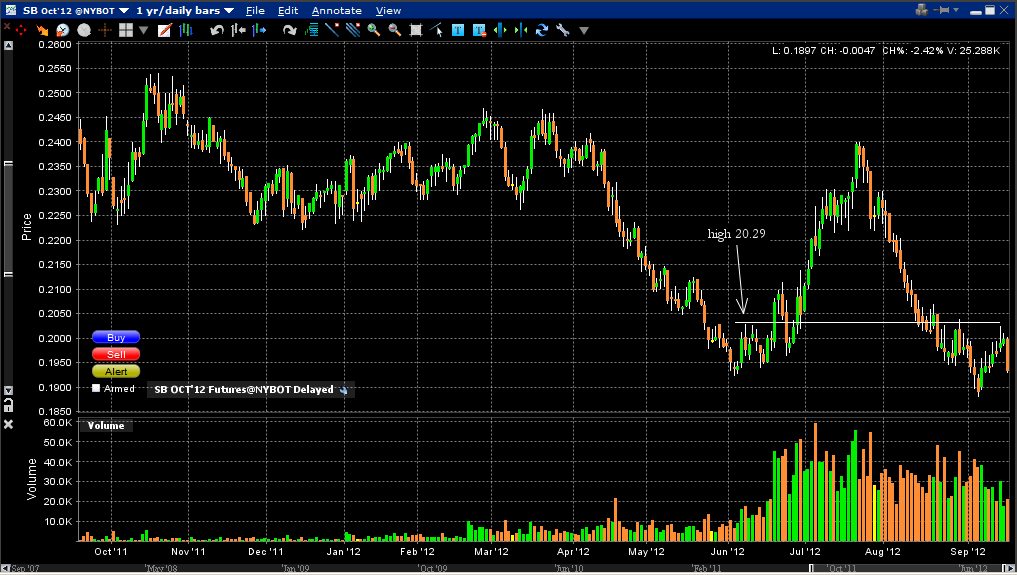Click the gray round clock icon
The image size is (1017, 575).
(x=84, y=30)
